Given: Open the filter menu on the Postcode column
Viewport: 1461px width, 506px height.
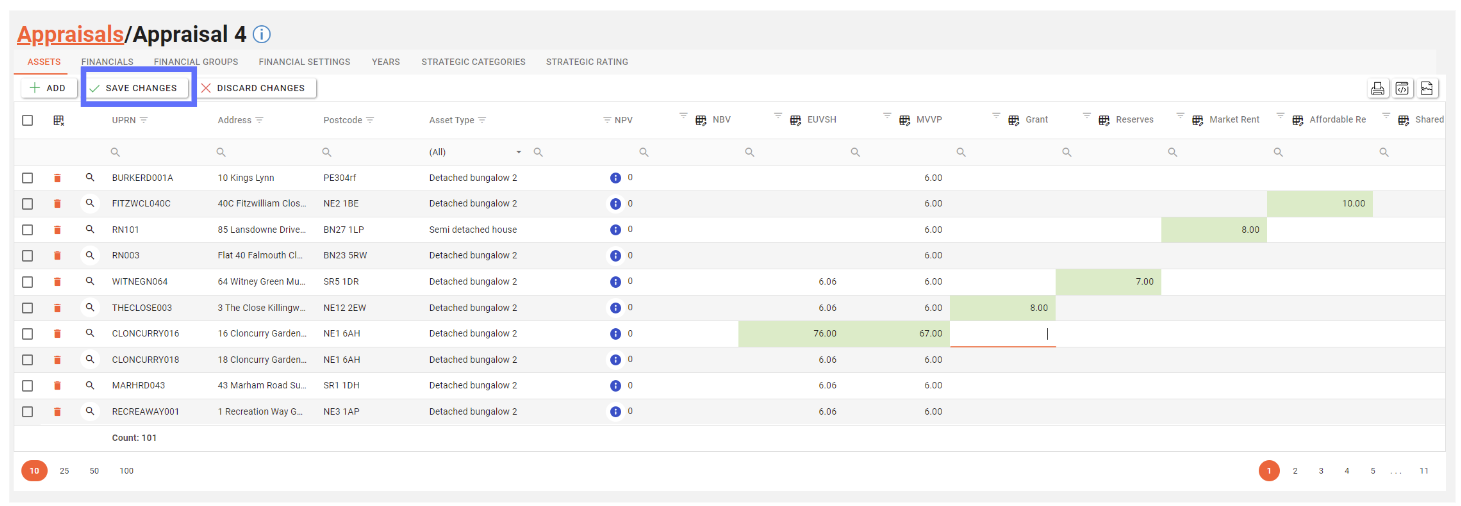Looking at the screenshot, I should [370, 120].
